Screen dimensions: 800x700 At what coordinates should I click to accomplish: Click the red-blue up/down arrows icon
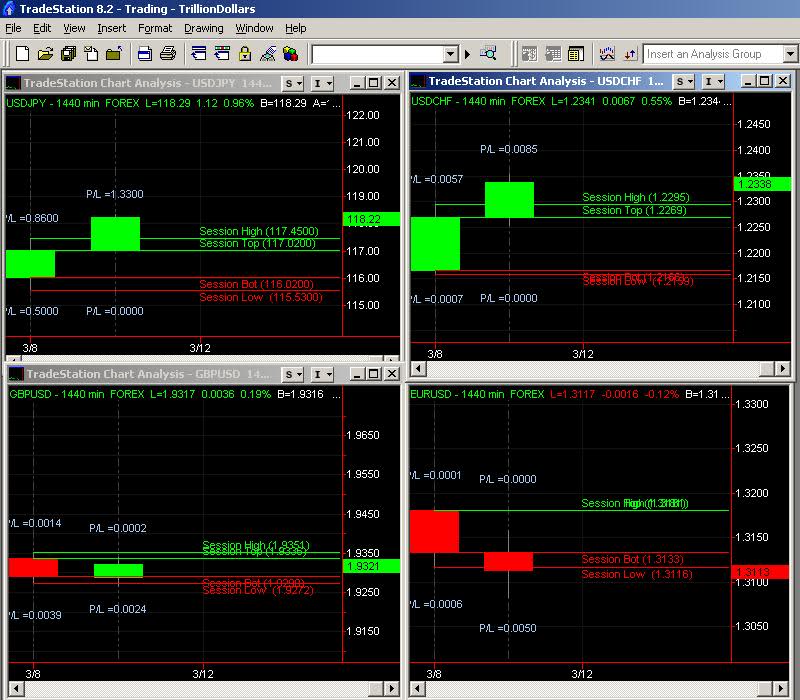pos(630,54)
